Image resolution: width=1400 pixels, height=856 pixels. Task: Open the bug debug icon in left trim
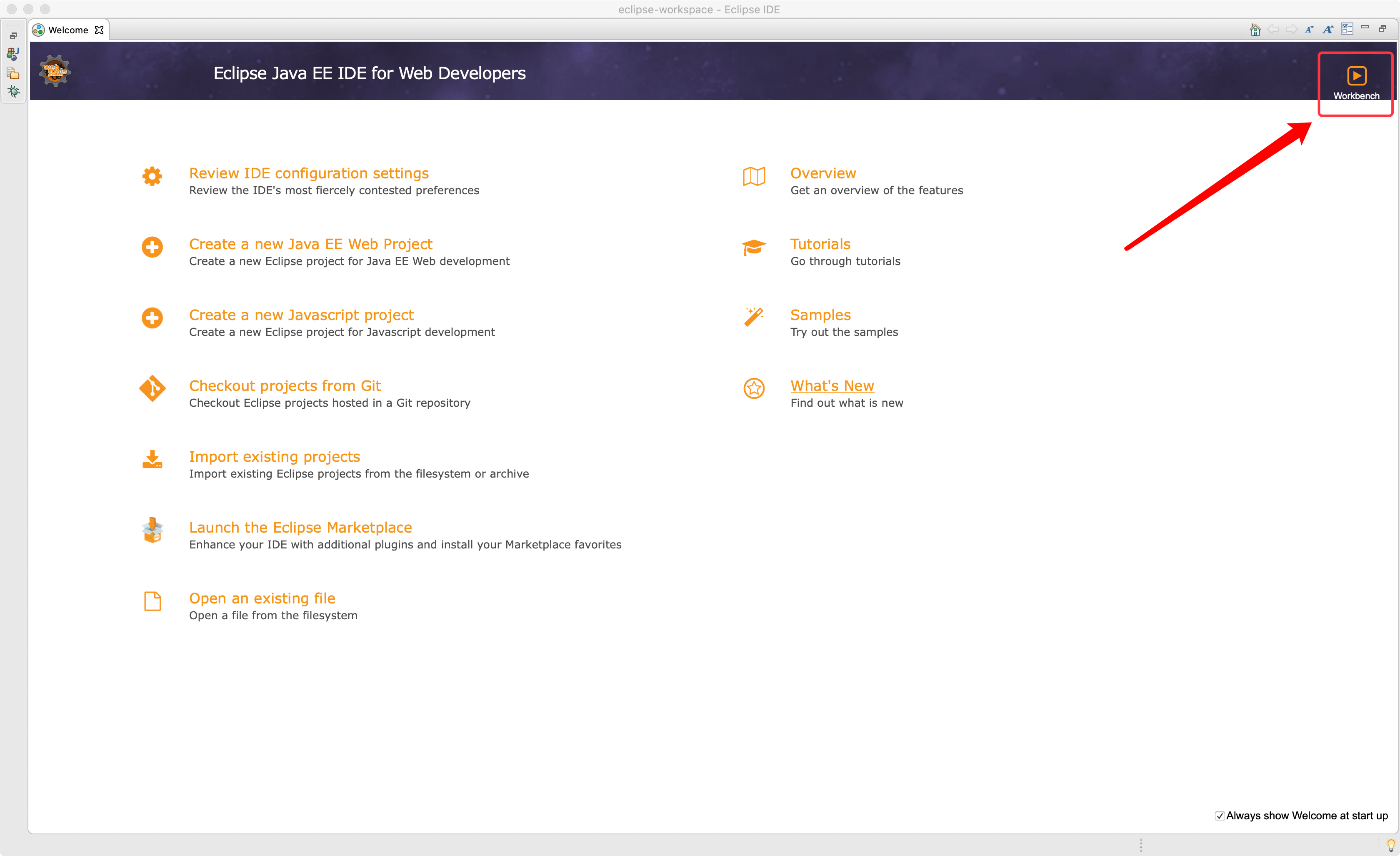point(14,92)
